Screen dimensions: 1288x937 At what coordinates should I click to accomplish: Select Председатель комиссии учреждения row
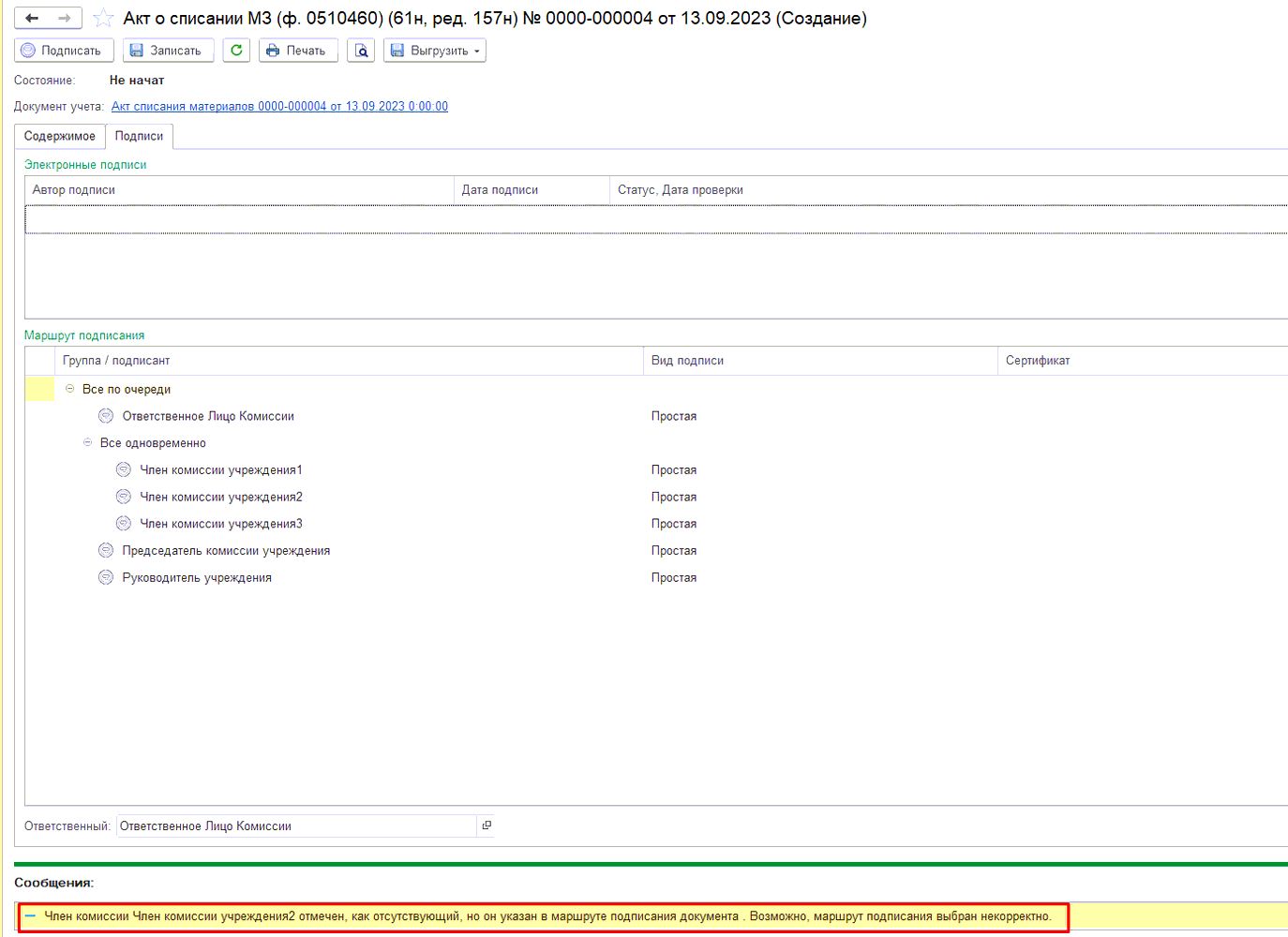pos(656,551)
